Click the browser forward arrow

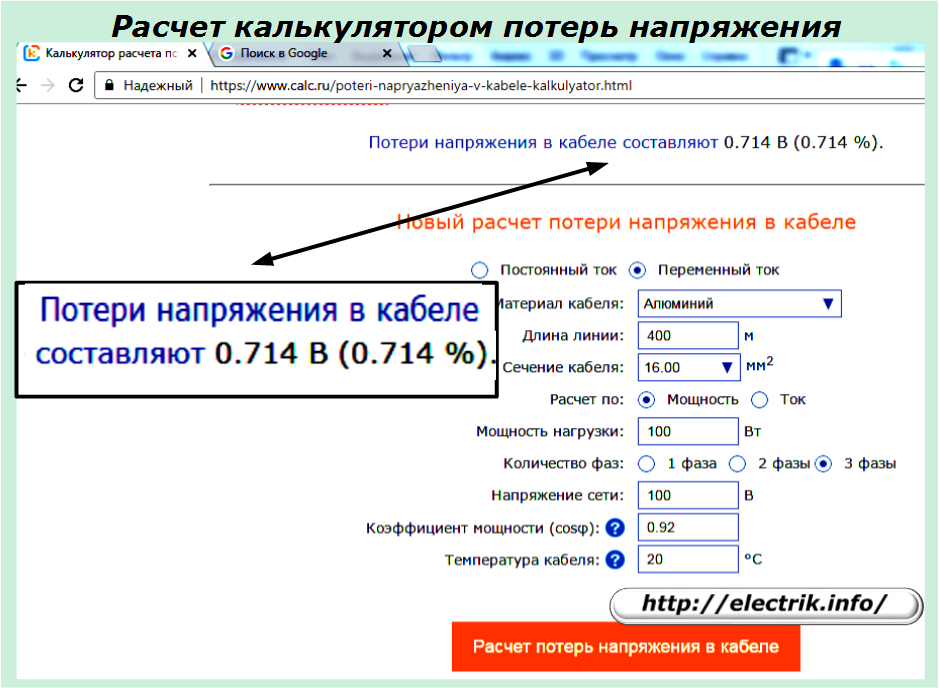pyautogui.click(x=47, y=86)
